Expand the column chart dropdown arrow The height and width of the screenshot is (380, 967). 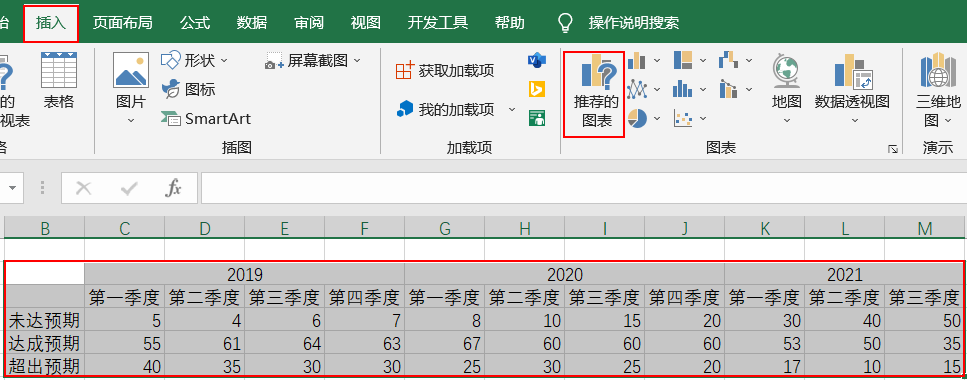[657, 60]
